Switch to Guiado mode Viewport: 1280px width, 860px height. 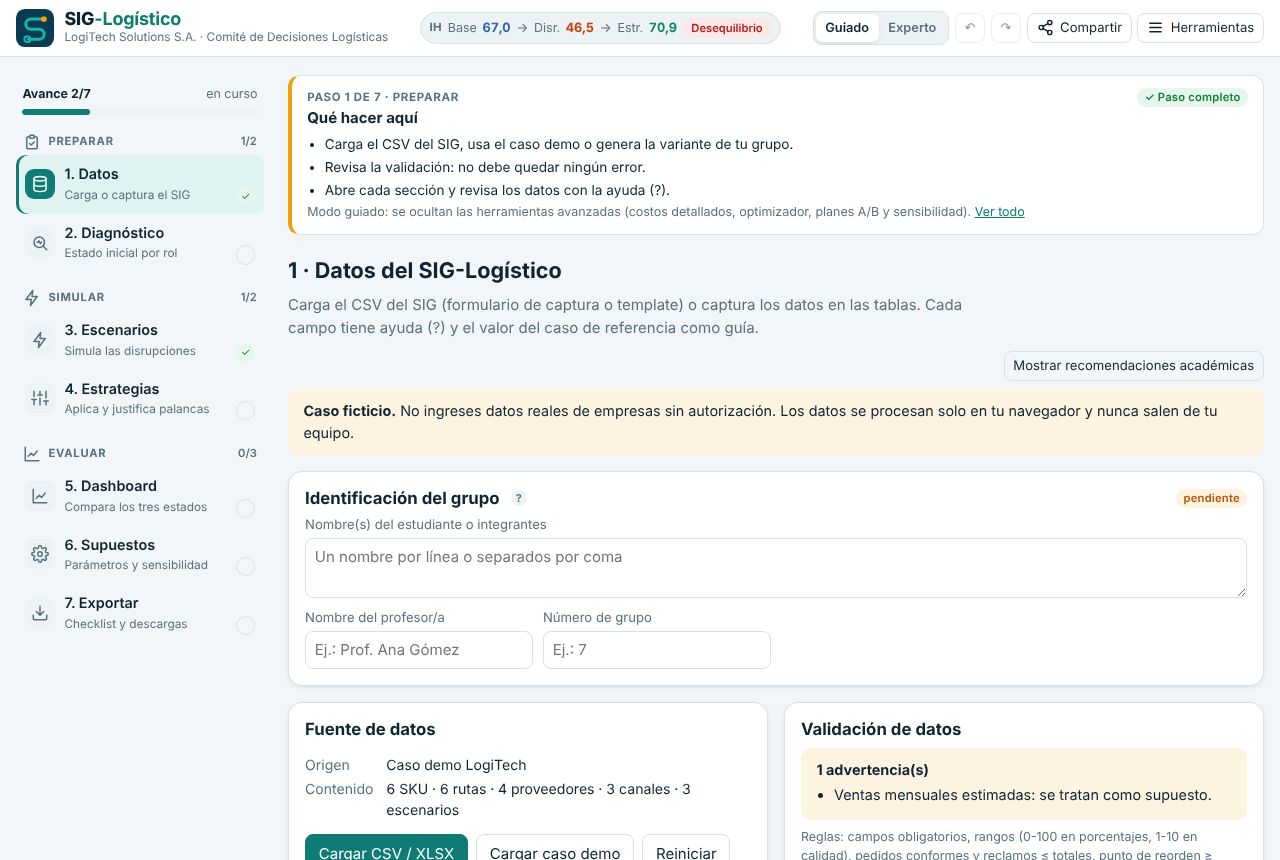click(847, 28)
